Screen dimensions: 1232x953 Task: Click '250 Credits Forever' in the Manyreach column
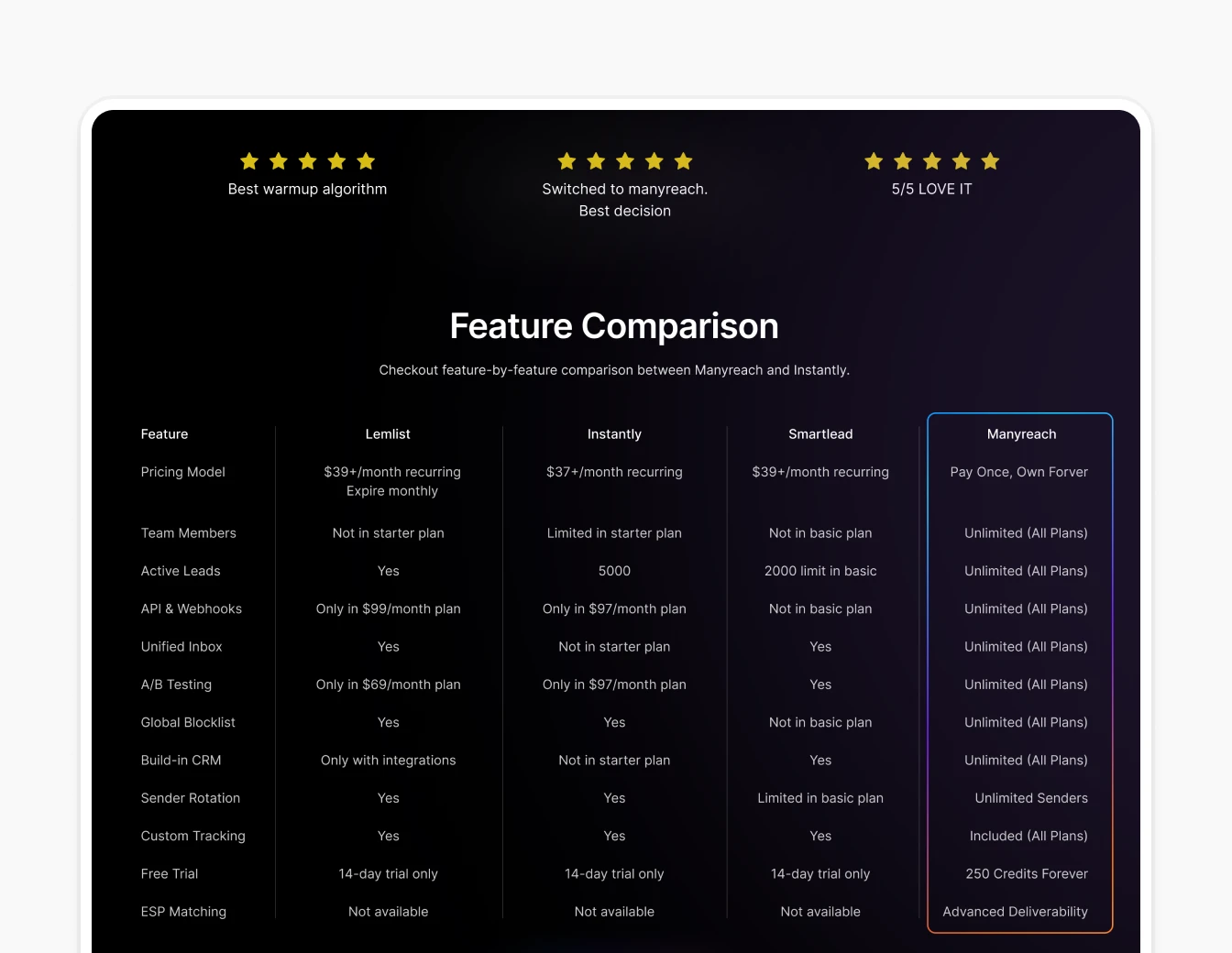coord(1026,873)
